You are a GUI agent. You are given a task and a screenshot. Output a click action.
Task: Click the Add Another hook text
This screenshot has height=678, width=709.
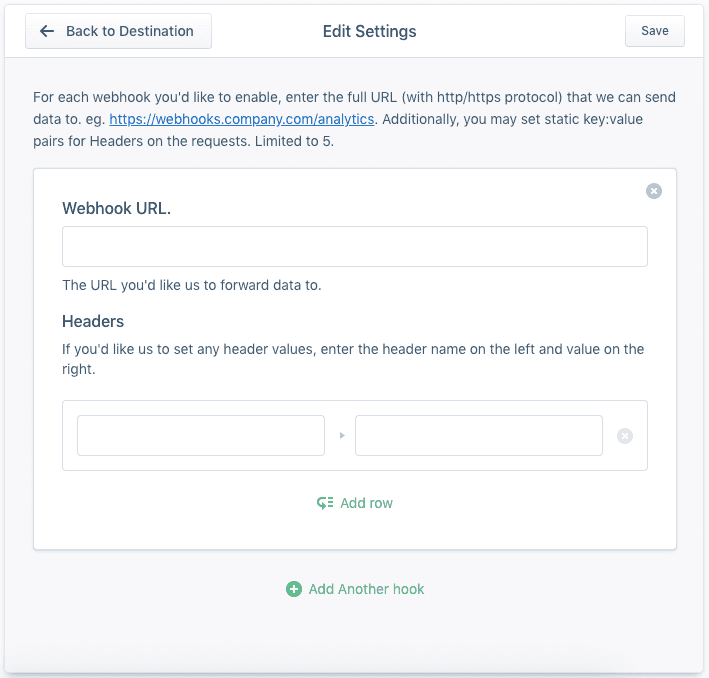[x=366, y=589]
